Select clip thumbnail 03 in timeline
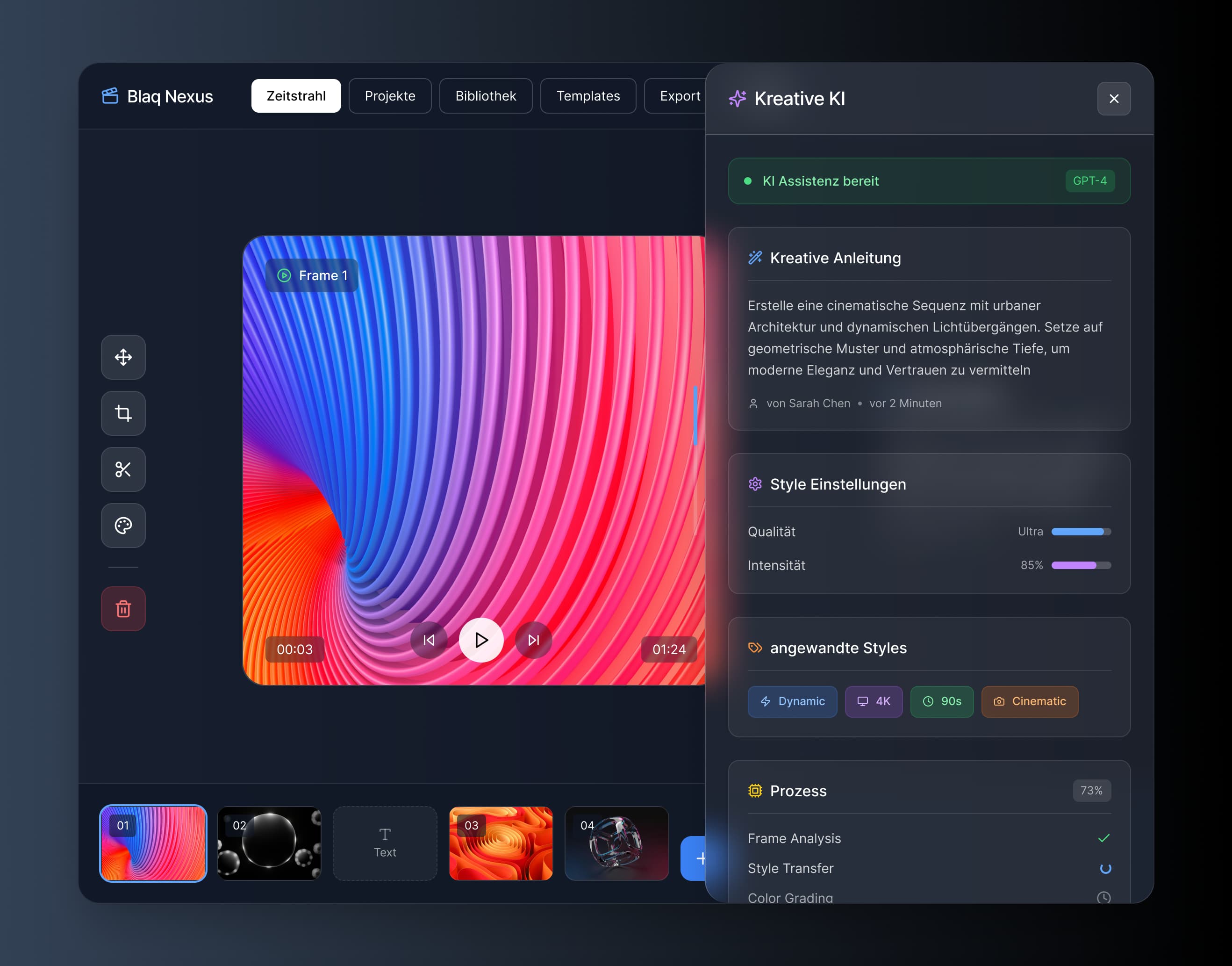The image size is (1232, 966). point(501,843)
